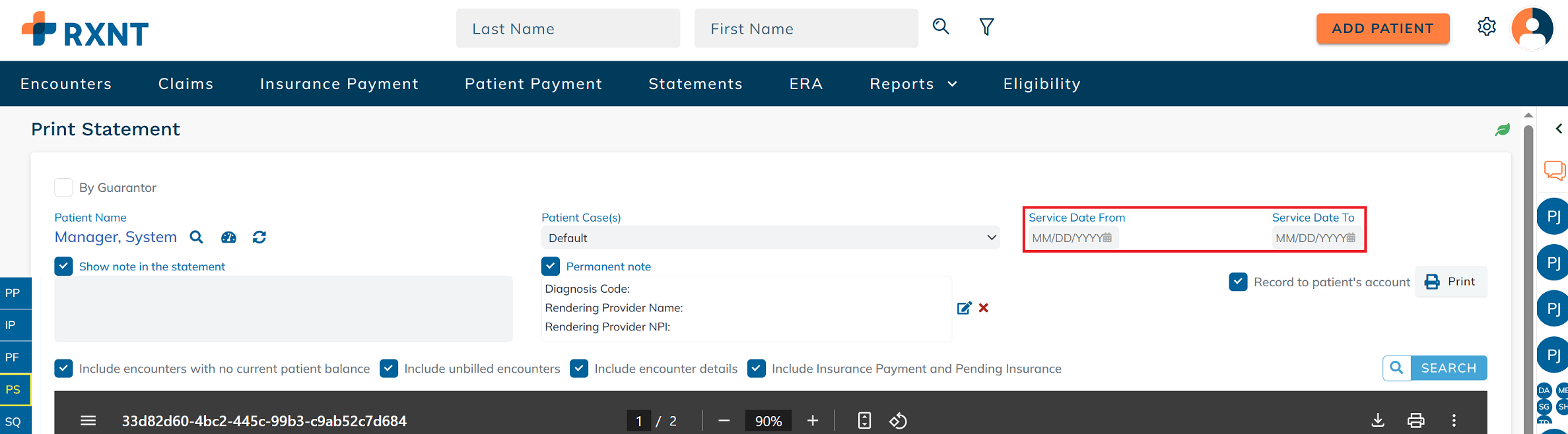Uncheck Show note in the statement
This screenshot has width=1568, height=434.
[63, 266]
